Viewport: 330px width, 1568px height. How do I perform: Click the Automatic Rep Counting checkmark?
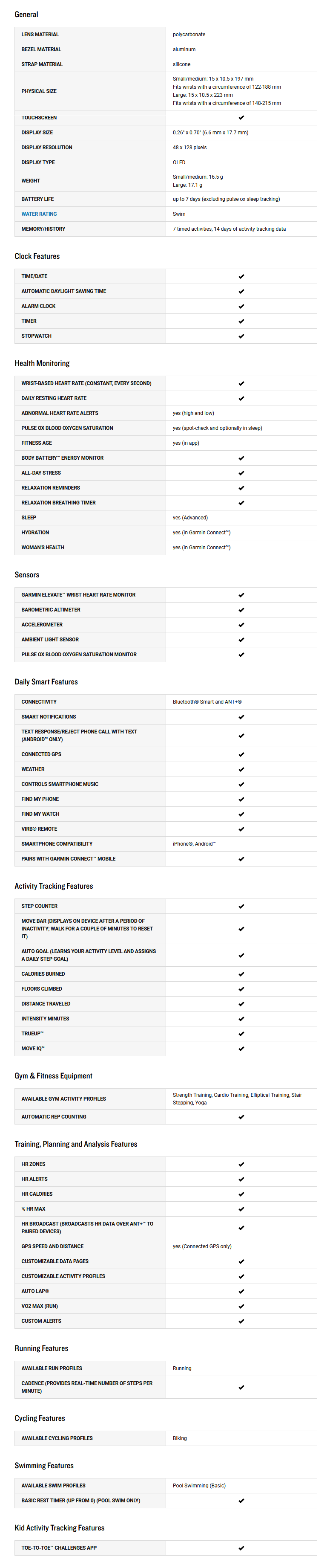(x=241, y=1117)
